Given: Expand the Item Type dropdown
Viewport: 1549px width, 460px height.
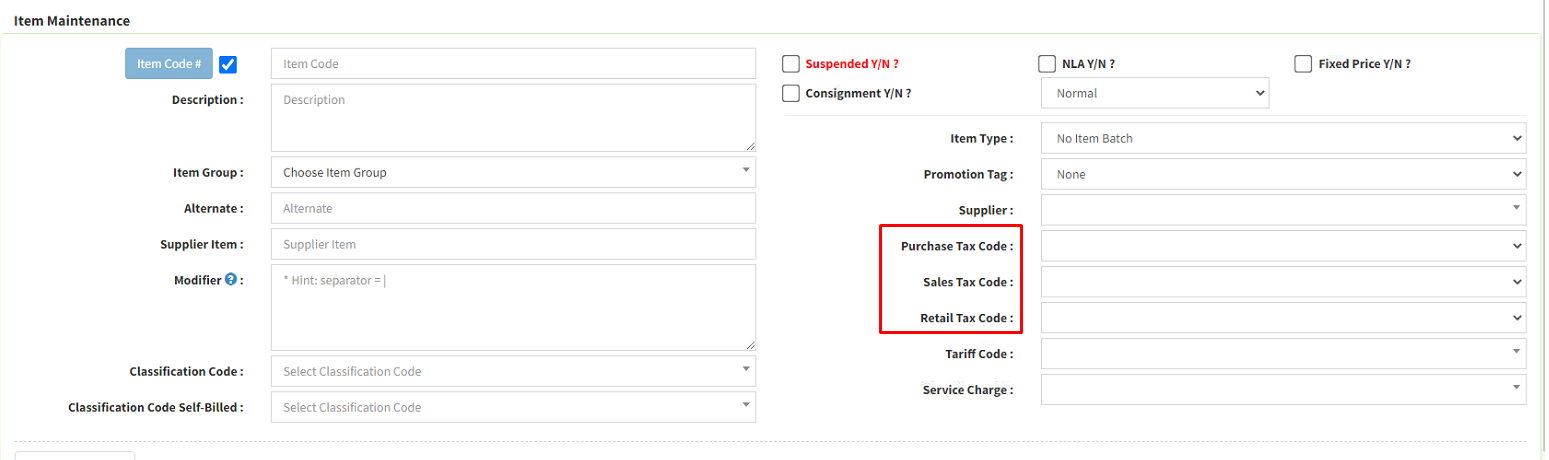Looking at the screenshot, I should click(1283, 138).
